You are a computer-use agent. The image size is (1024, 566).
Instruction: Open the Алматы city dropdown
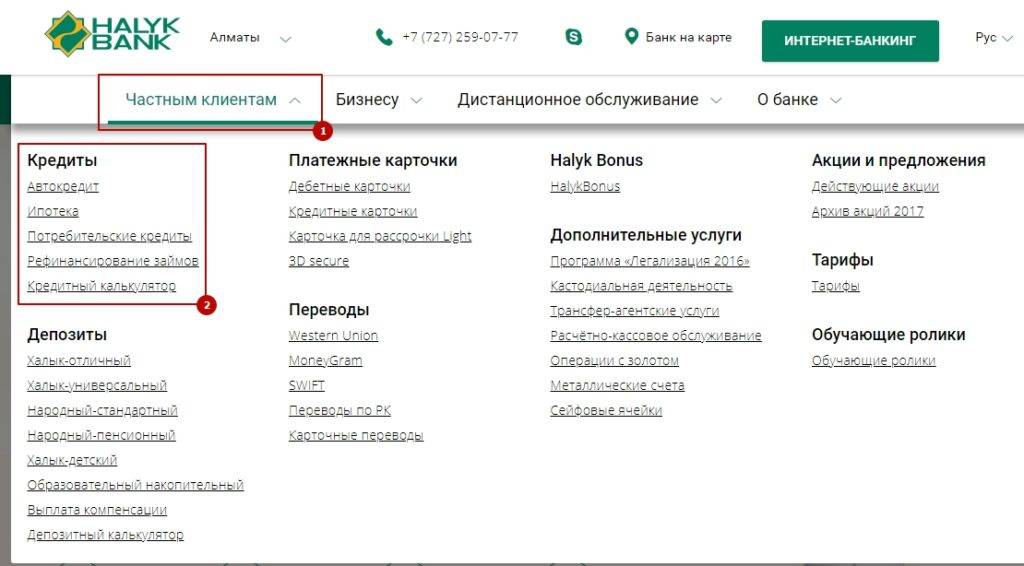(x=250, y=38)
